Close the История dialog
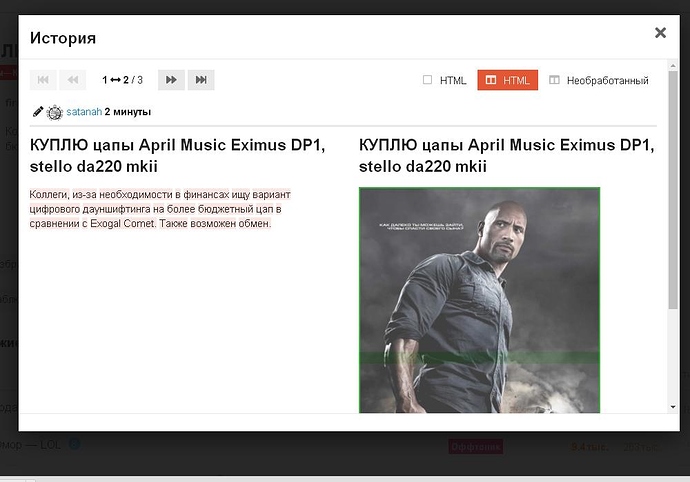The image size is (690, 482). click(x=660, y=33)
